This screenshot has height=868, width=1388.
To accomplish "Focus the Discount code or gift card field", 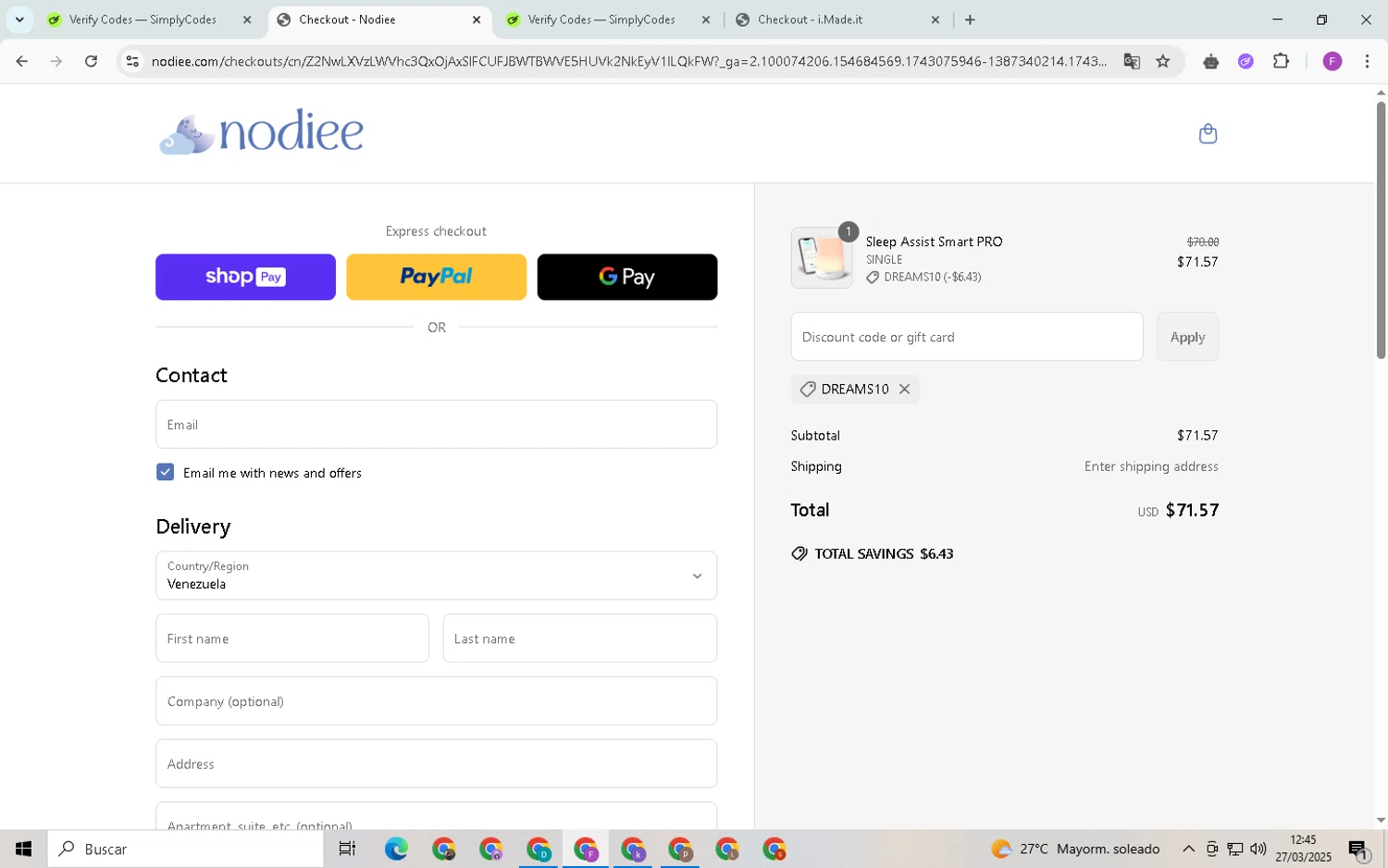I will [967, 337].
